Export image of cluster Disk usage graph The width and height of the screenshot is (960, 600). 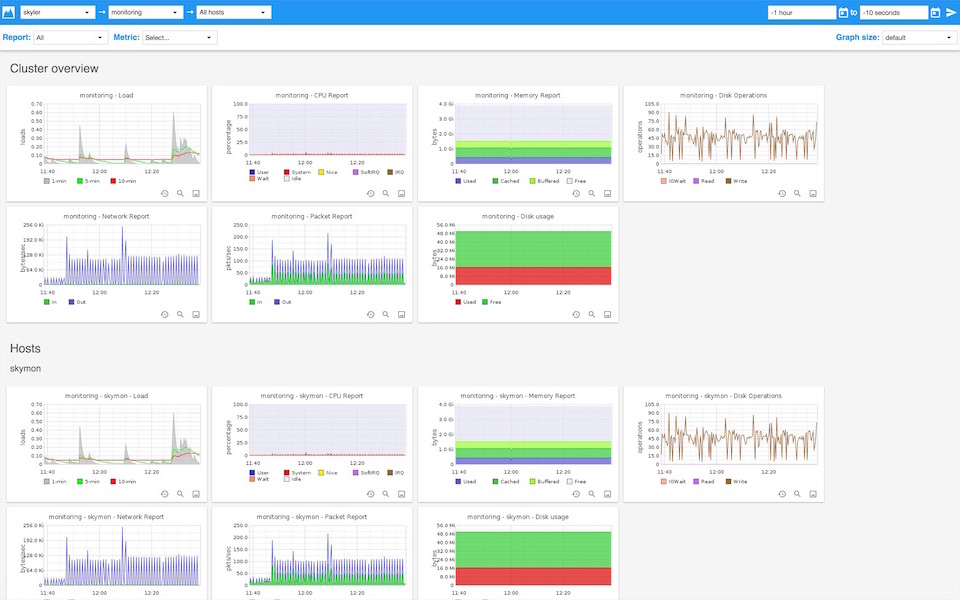(x=607, y=315)
